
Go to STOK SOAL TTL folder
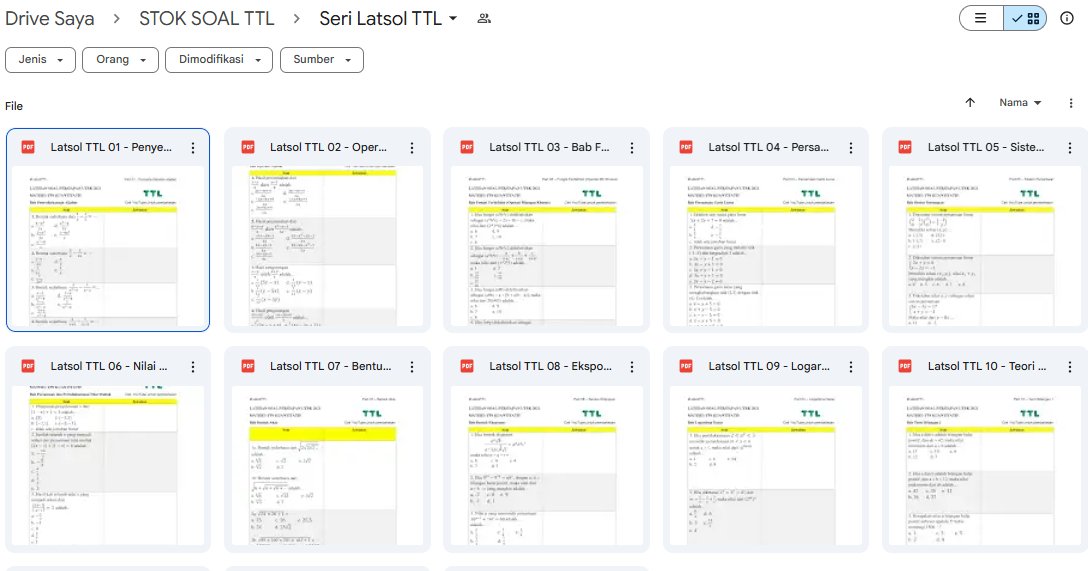(207, 19)
